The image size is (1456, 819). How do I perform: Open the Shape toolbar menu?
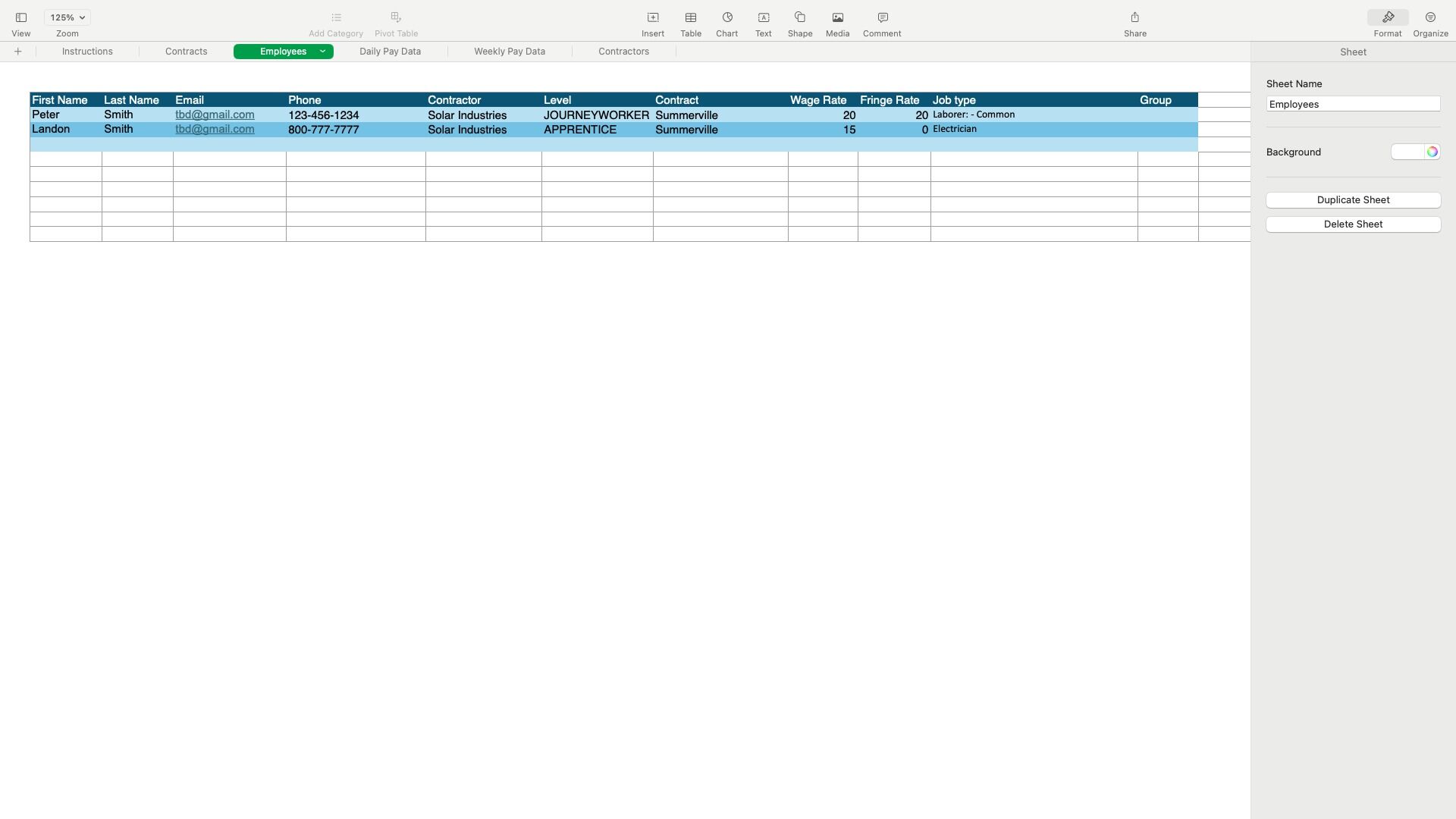[x=800, y=17]
